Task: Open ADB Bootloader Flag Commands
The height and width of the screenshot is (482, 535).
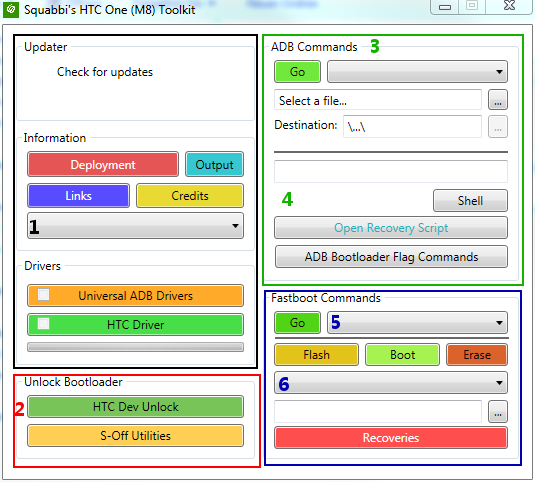Action: click(391, 257)
